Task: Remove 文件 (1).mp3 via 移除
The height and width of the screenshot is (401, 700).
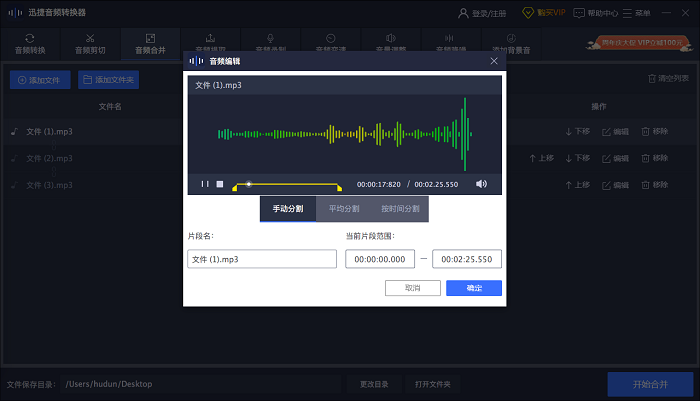Action: coord(654,131)
